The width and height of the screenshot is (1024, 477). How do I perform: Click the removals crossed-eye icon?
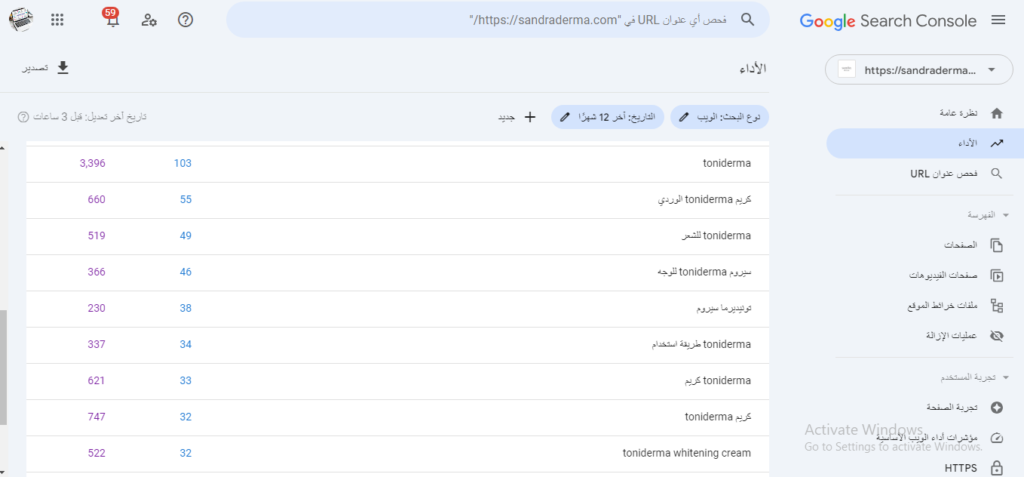[x=997, y=335]
